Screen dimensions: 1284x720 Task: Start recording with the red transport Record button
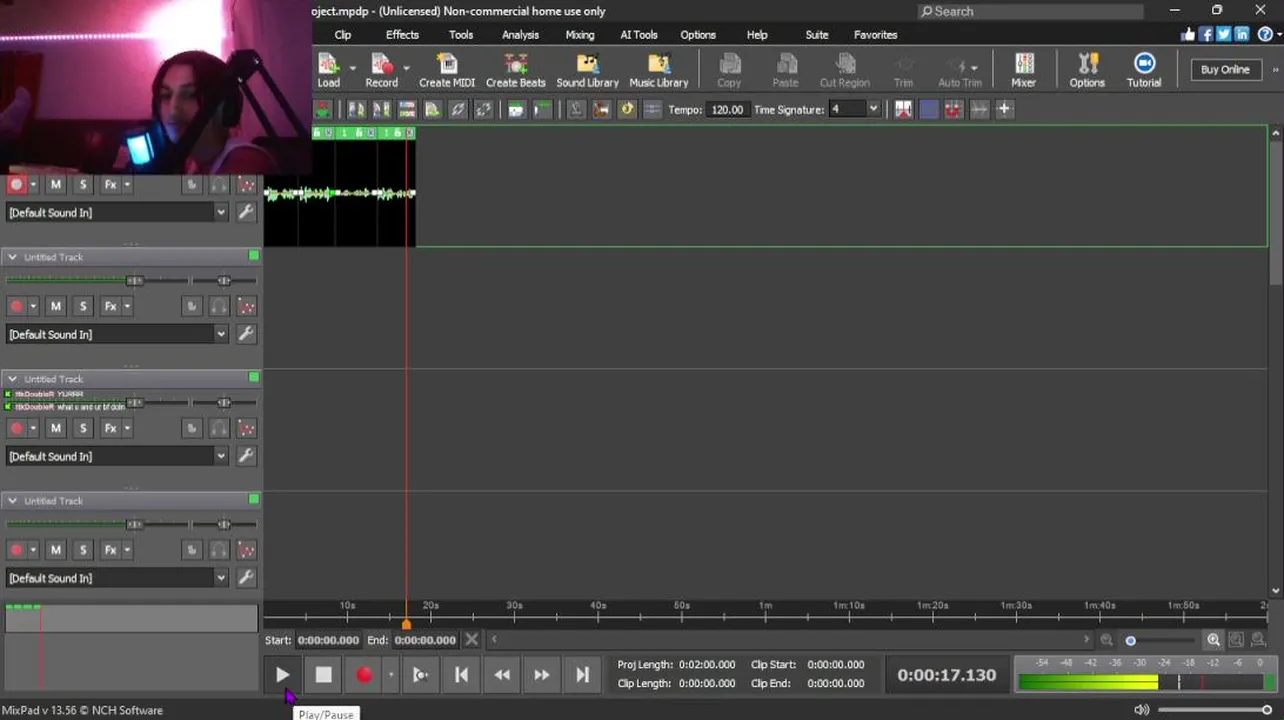click(x=364, y=675)
